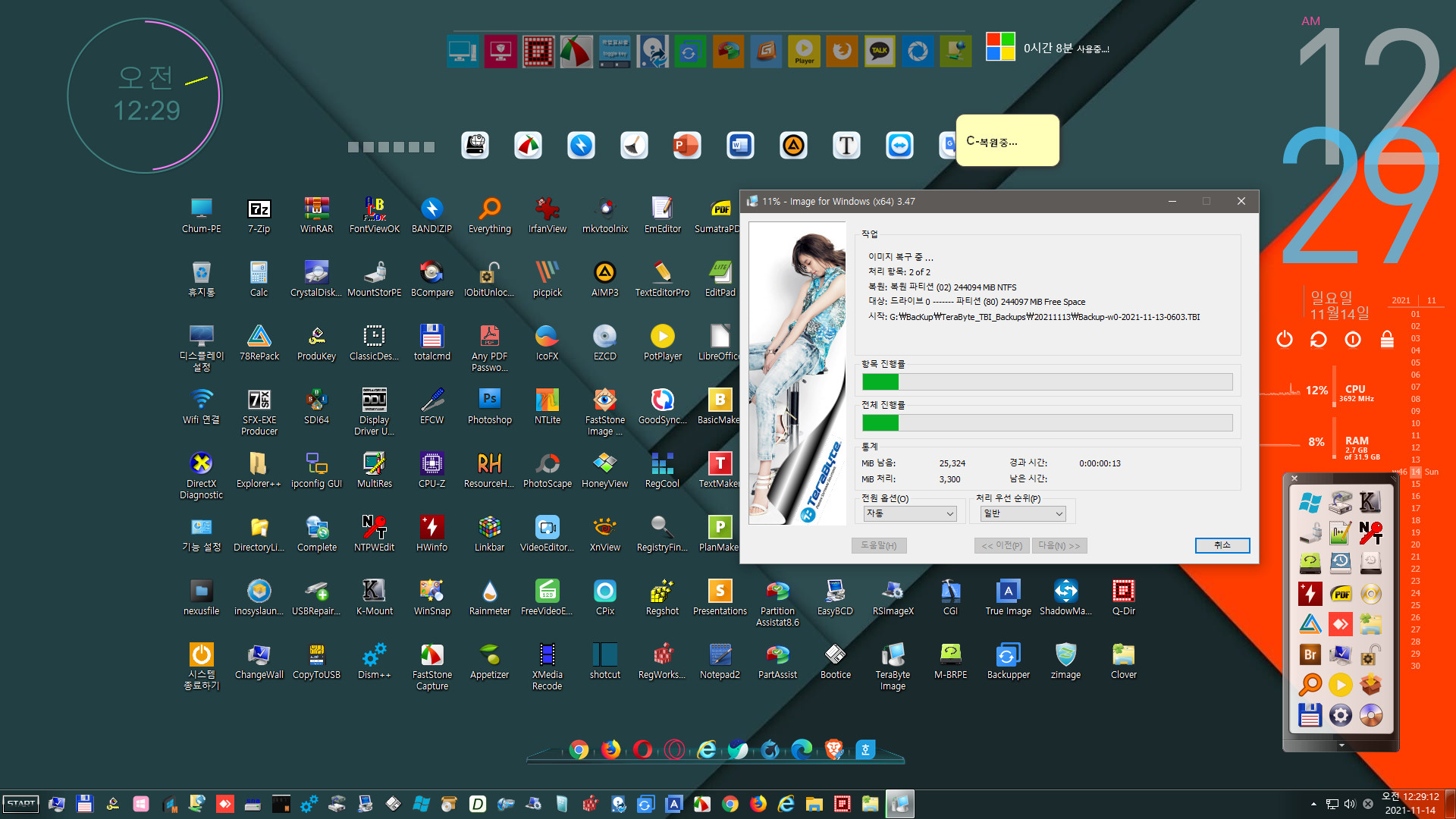The height and width of the screenshot is (819, 1456).
Task: Launch IrfanView desktop icon
Action: 547,215
